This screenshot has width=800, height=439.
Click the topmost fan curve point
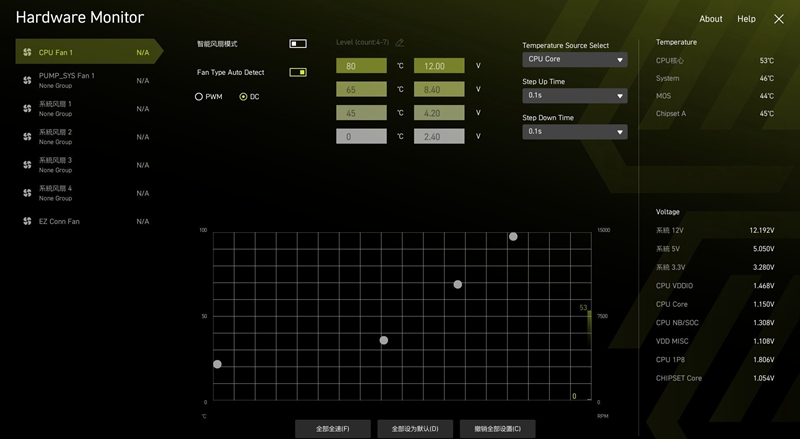513,237
